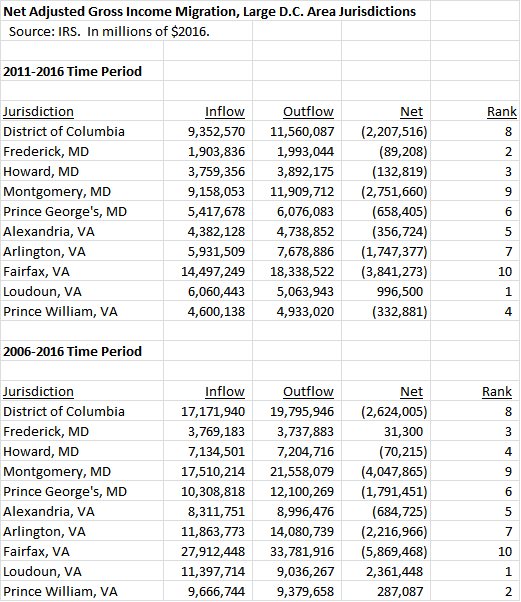The width and height of the screenshot is (521, 602).
Task: Click the first table's Outflow column header
Action: pos(308,111)
